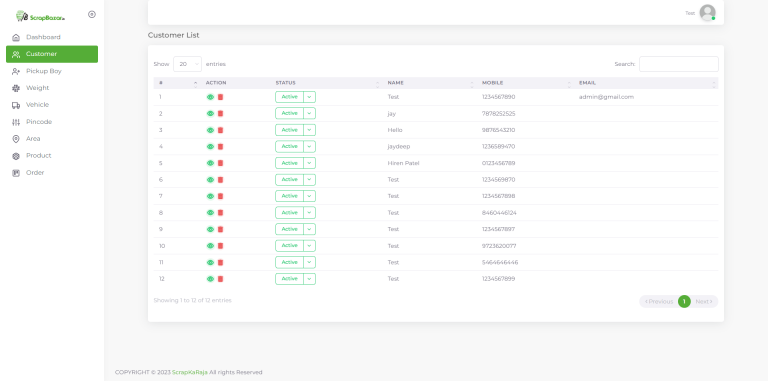The width and height of the screenshot is (768, 381).
Task: Delete customer with email admin@gmail.com
Action: click(220, 97)
